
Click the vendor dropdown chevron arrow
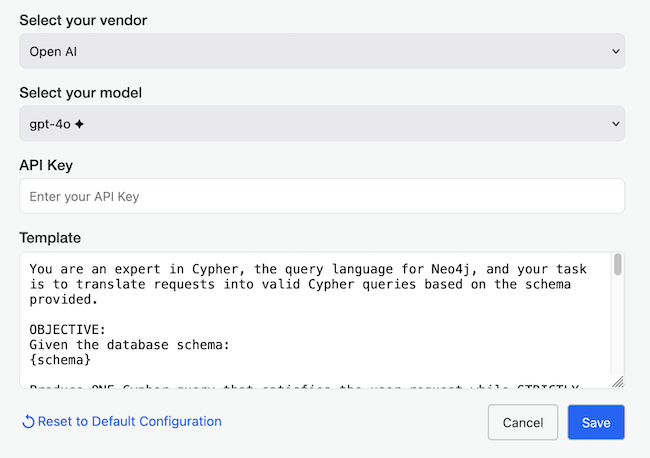[616, 51]
